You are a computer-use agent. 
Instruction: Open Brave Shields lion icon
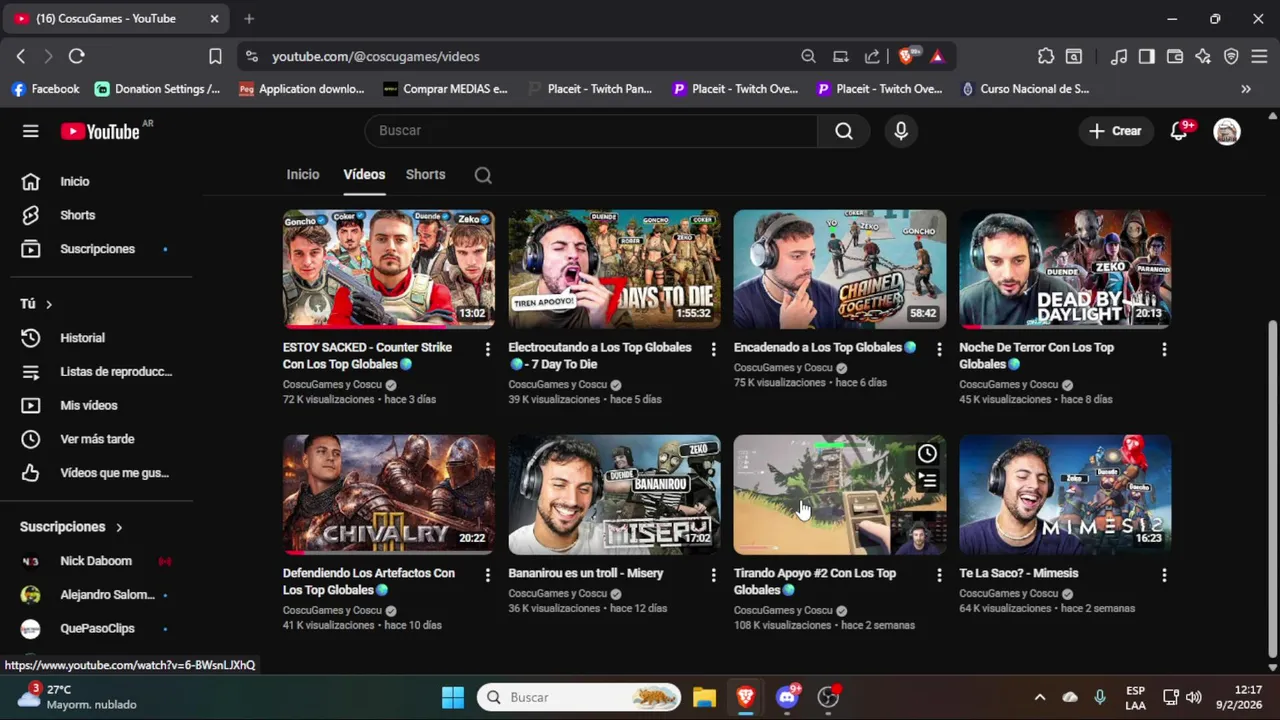pyautogui.click(x=907, y=57)
